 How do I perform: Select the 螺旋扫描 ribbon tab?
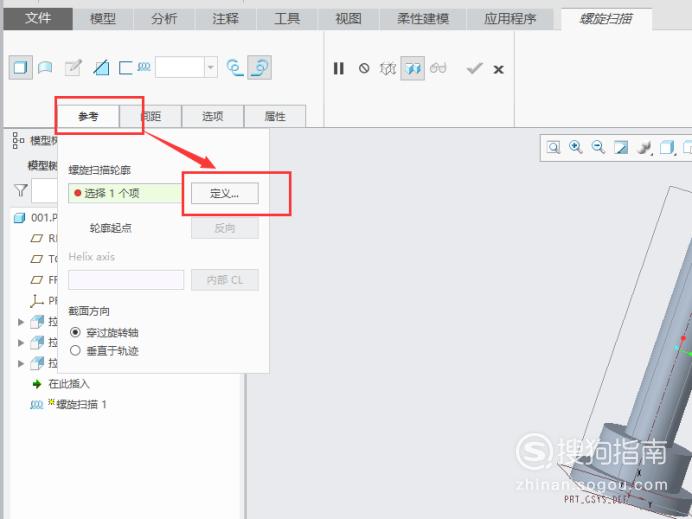coord(606,19)
